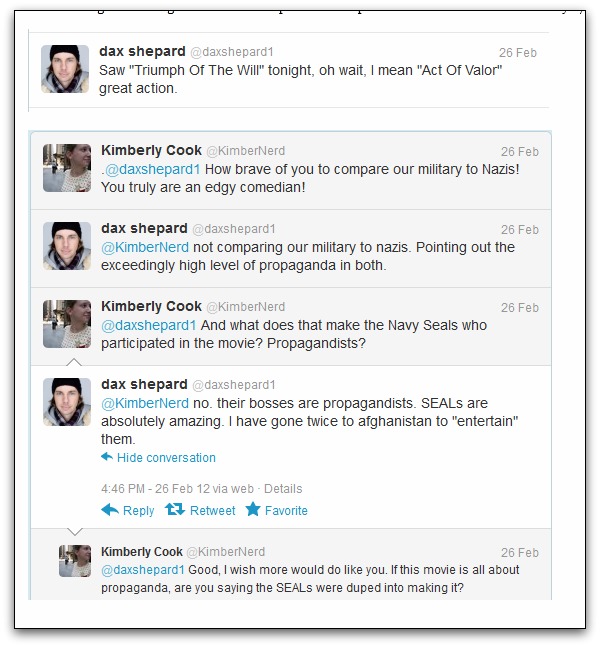Open dax shepard's avatar on top tweet
The height and width of the screenshot is (647, 600).
pos(66,69)
